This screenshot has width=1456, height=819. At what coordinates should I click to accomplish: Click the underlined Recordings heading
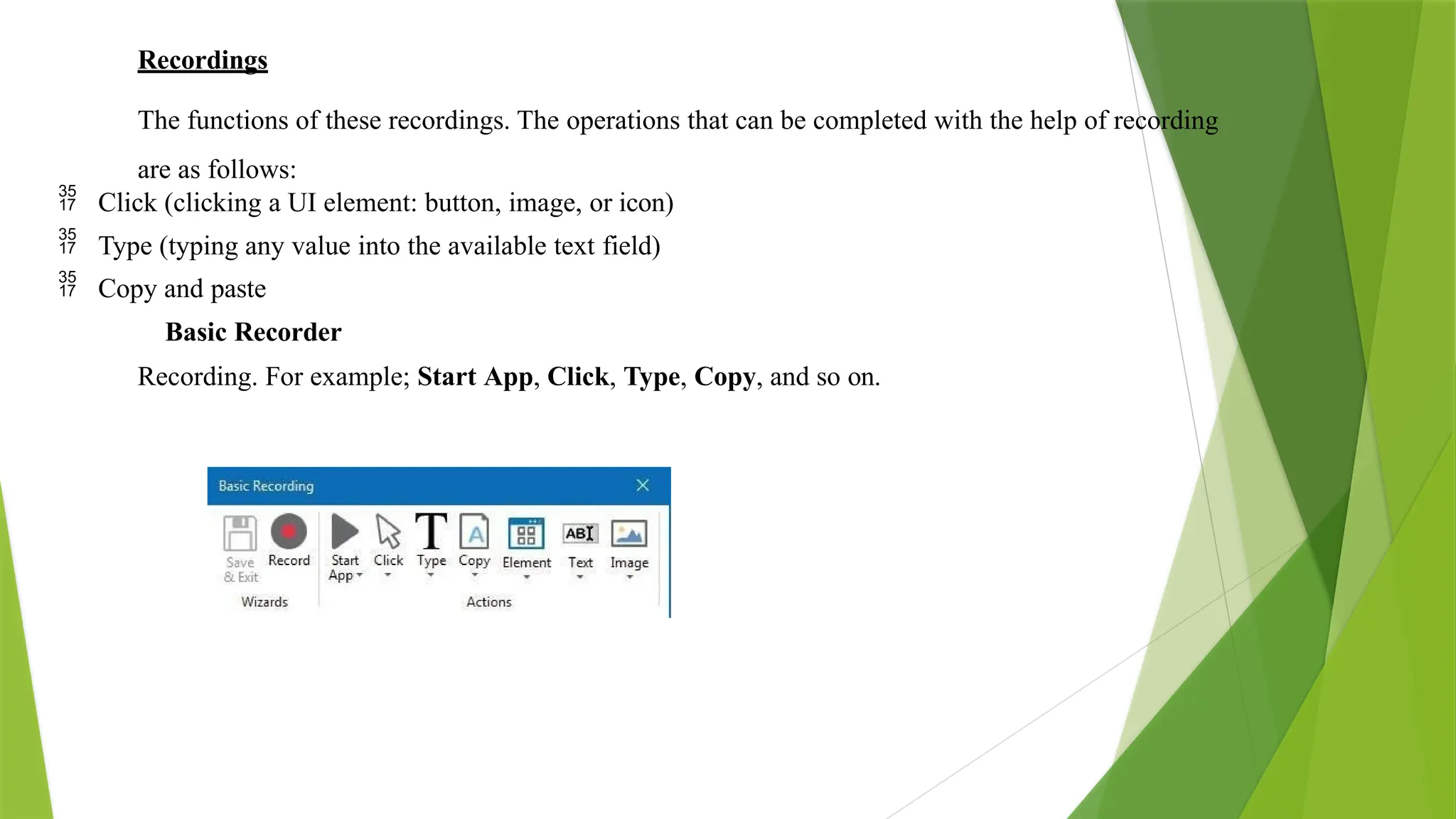pos(203,60)
